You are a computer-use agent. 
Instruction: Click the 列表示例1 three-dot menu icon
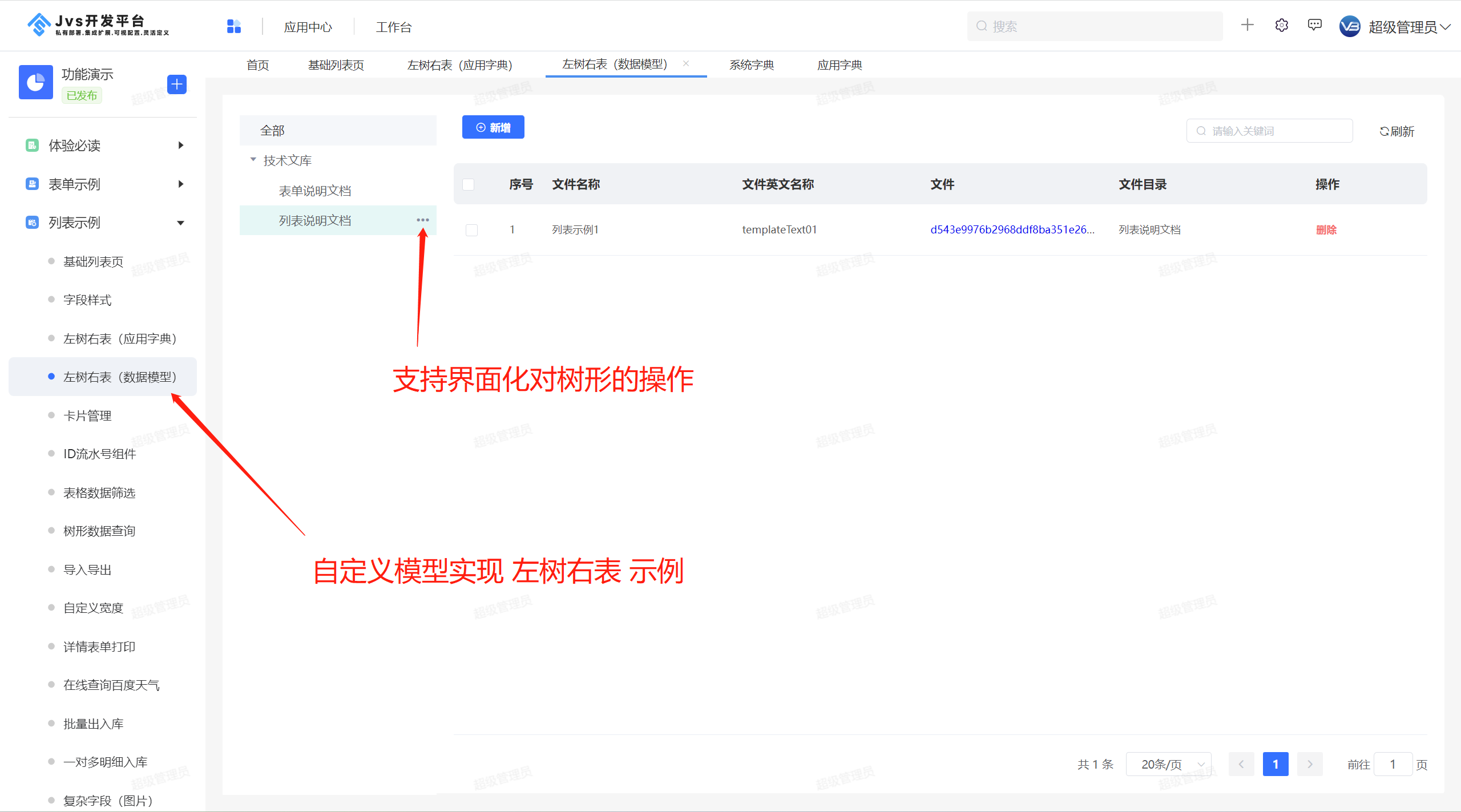tap(422, 220)
